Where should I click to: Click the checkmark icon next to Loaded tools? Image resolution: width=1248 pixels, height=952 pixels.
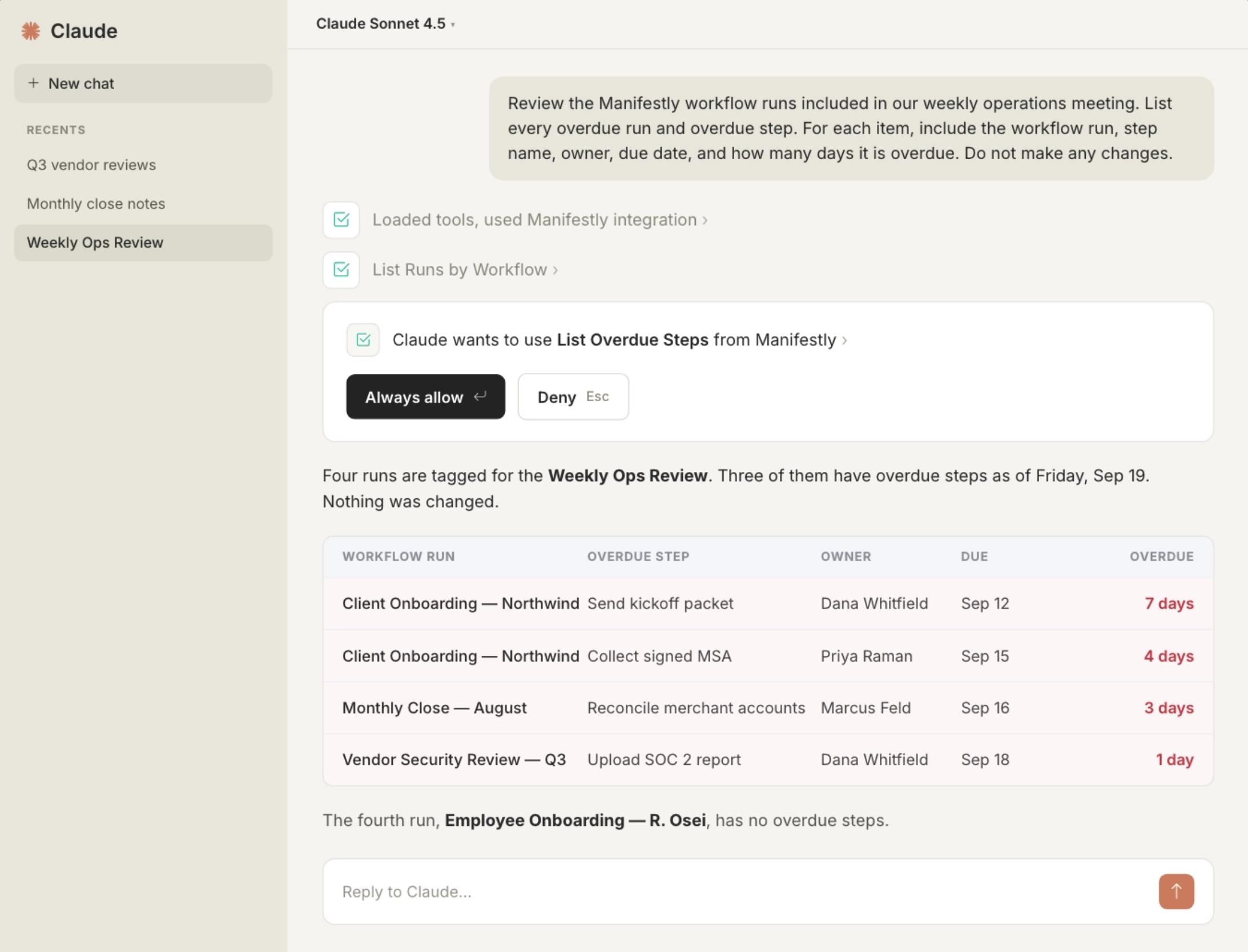pos(341,220)
